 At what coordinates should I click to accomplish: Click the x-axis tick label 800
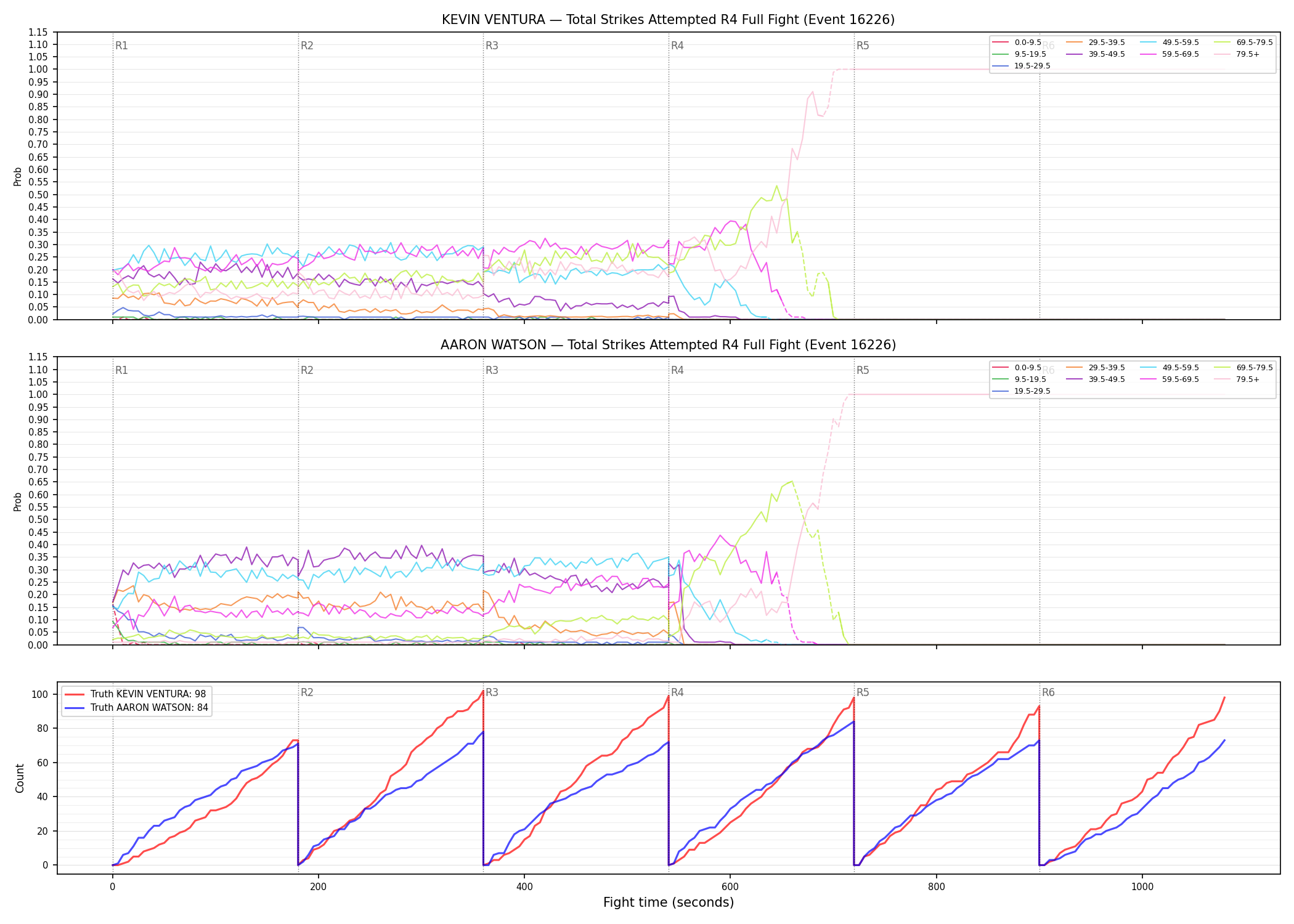pyautogui.click(x=937, y=887)
